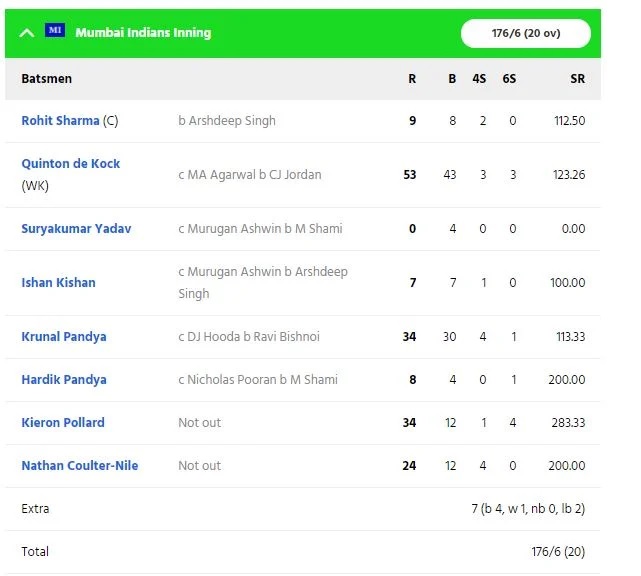Open Rohit Sharma's player profile
The image size is (641, 576).
click(60, 120)
